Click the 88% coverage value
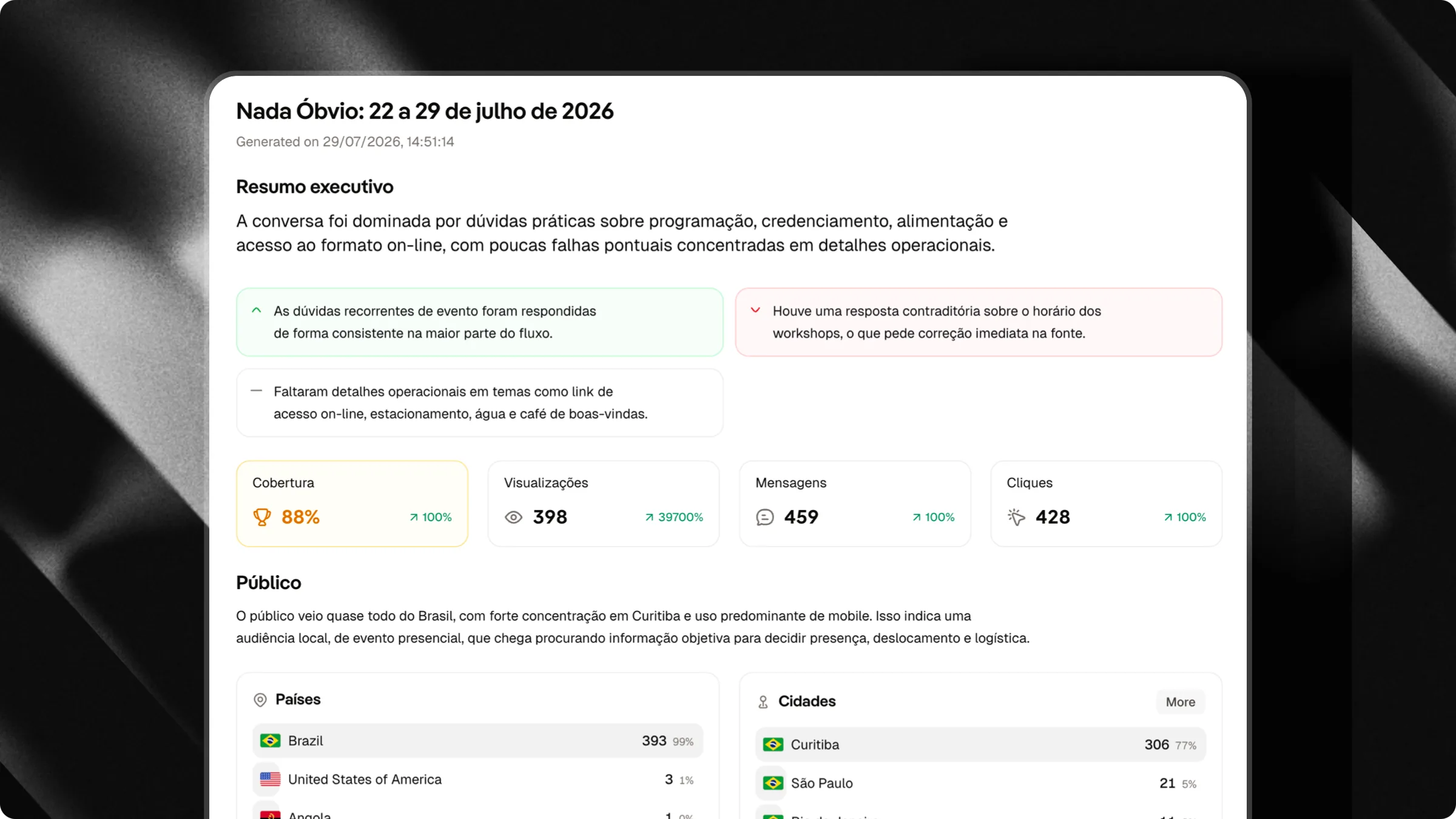The height and width of the screenshot is (819, 1456). point(300,517)
